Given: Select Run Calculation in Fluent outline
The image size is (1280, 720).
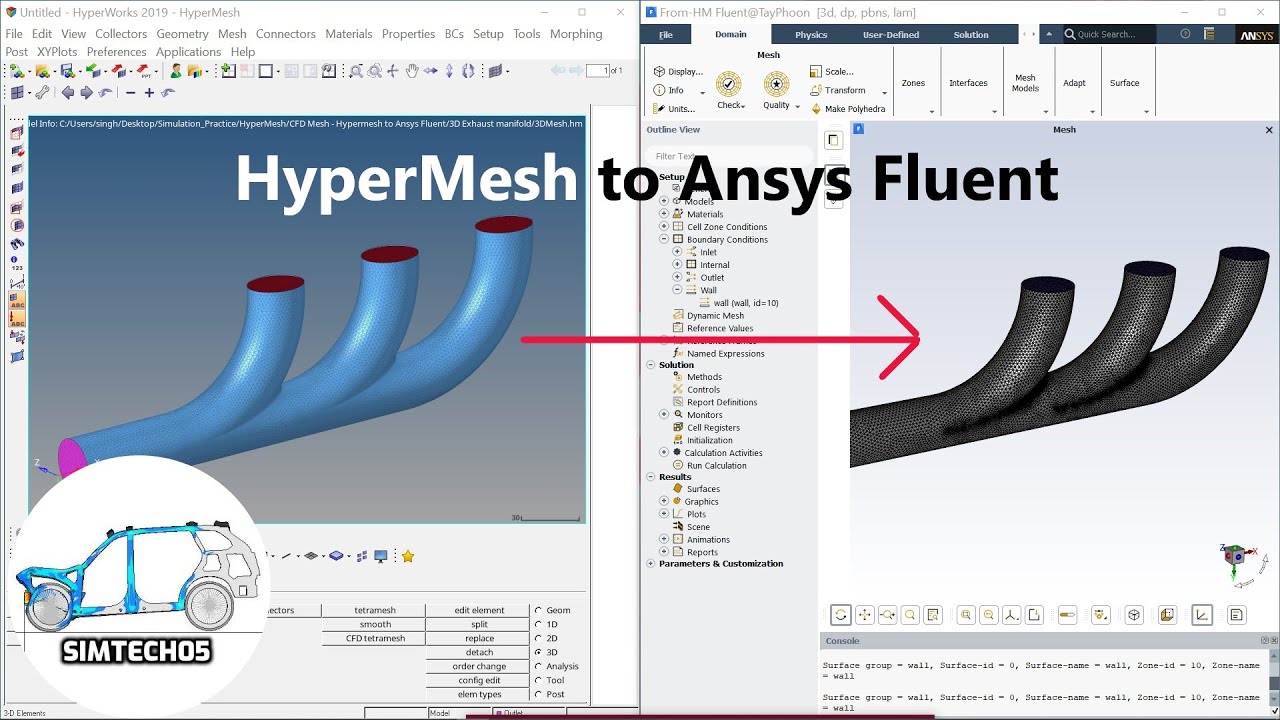Looking at the screenshot, I should pos(709,466).
